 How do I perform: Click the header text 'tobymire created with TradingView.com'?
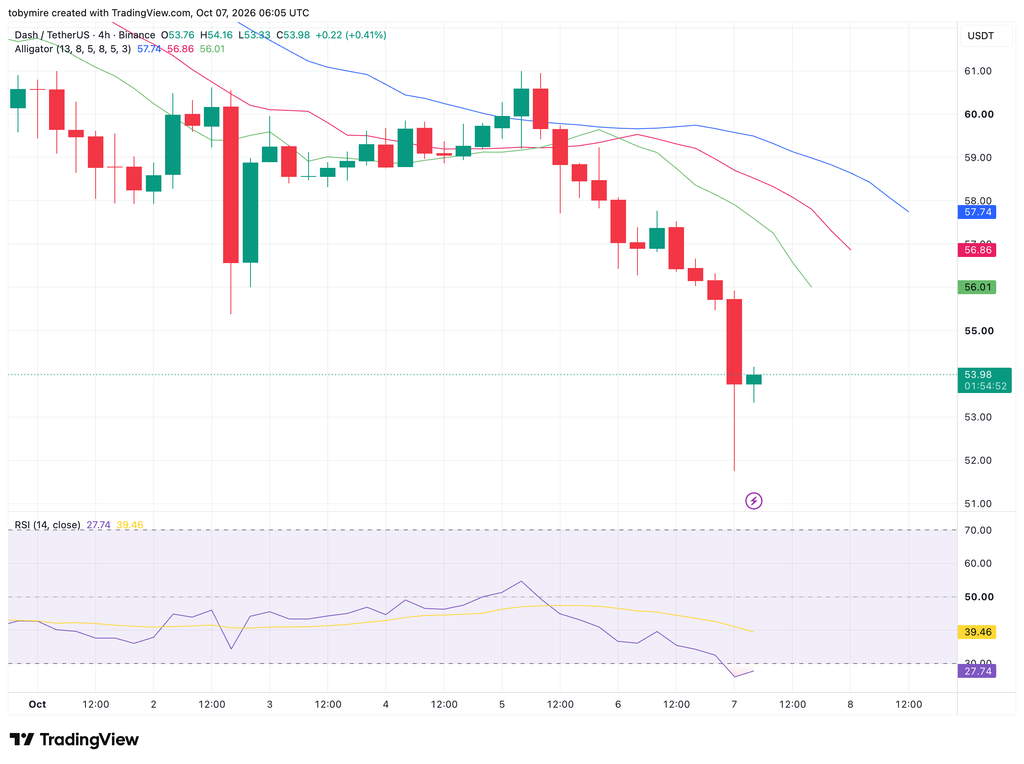coord(100,13)
